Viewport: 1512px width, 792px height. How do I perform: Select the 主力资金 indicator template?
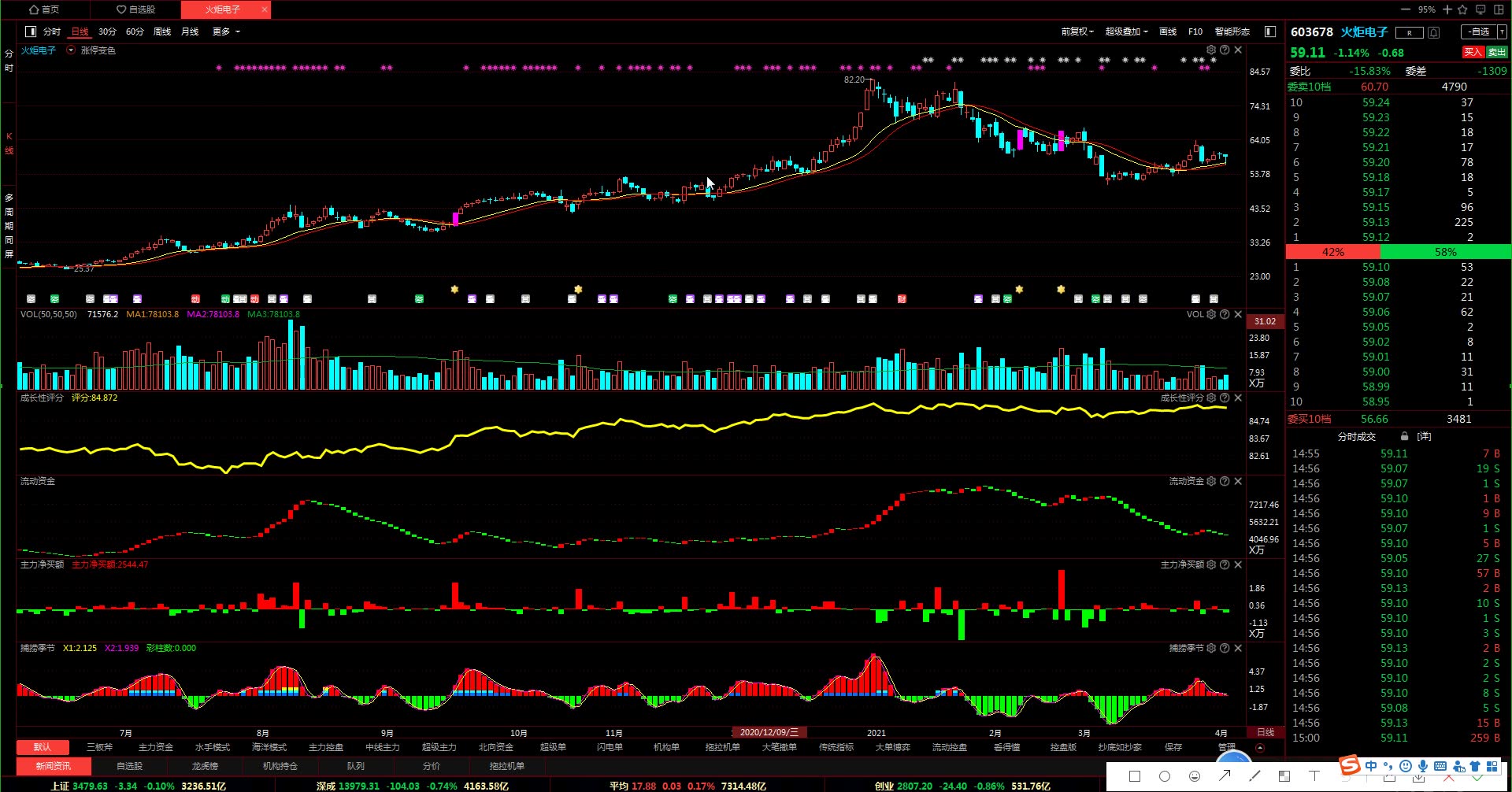click(156, 747)
